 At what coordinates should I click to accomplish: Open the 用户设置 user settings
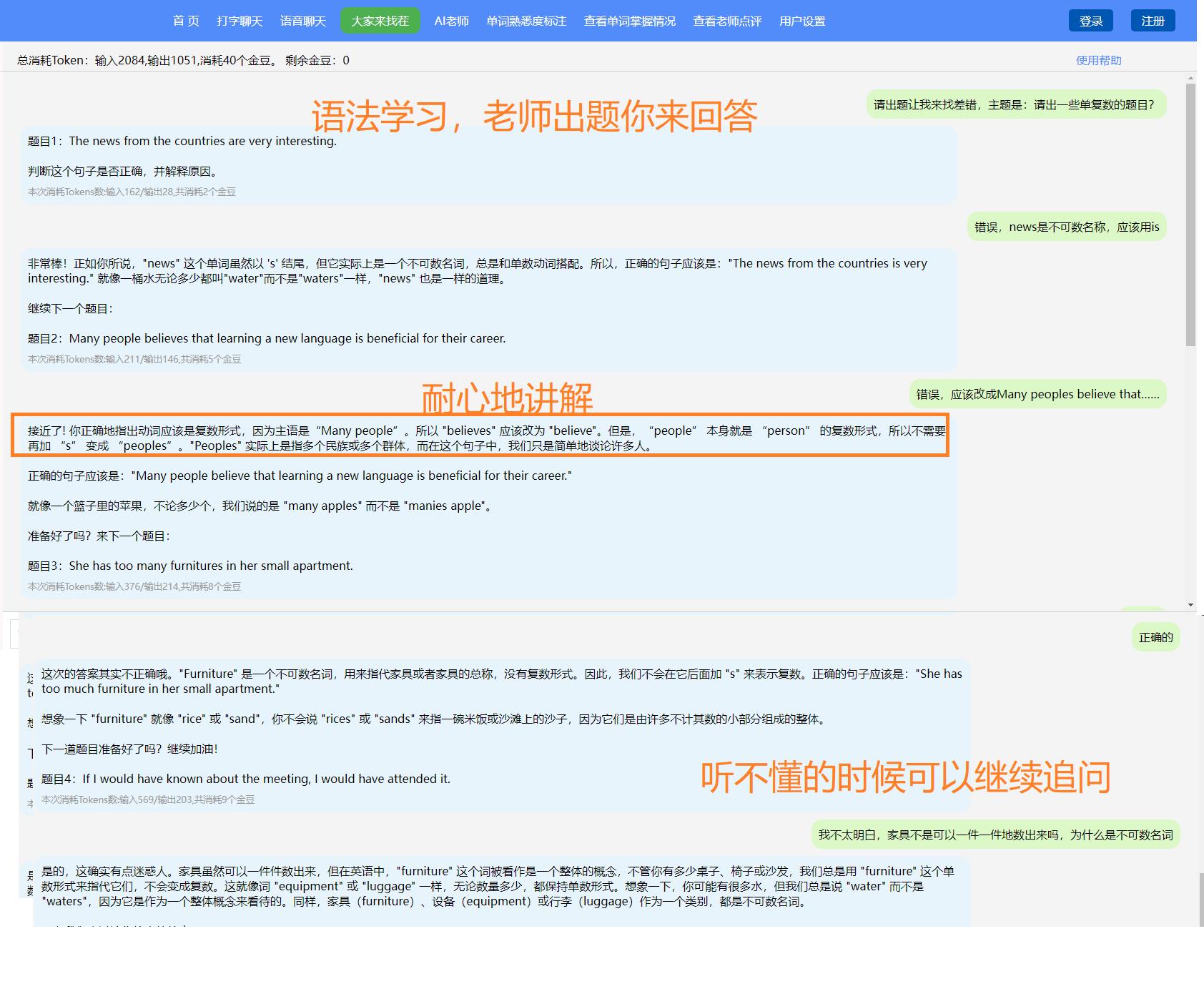click(801, 21)
